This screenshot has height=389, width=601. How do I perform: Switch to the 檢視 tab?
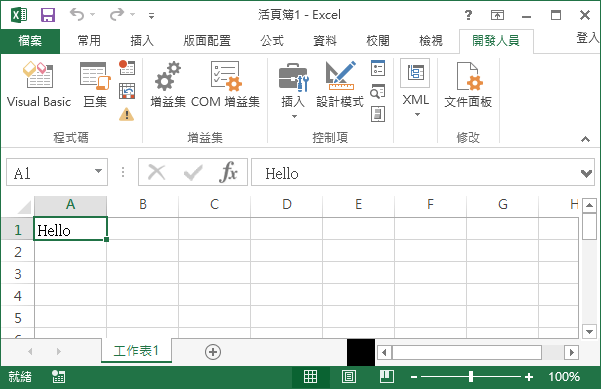pos(431,40)
